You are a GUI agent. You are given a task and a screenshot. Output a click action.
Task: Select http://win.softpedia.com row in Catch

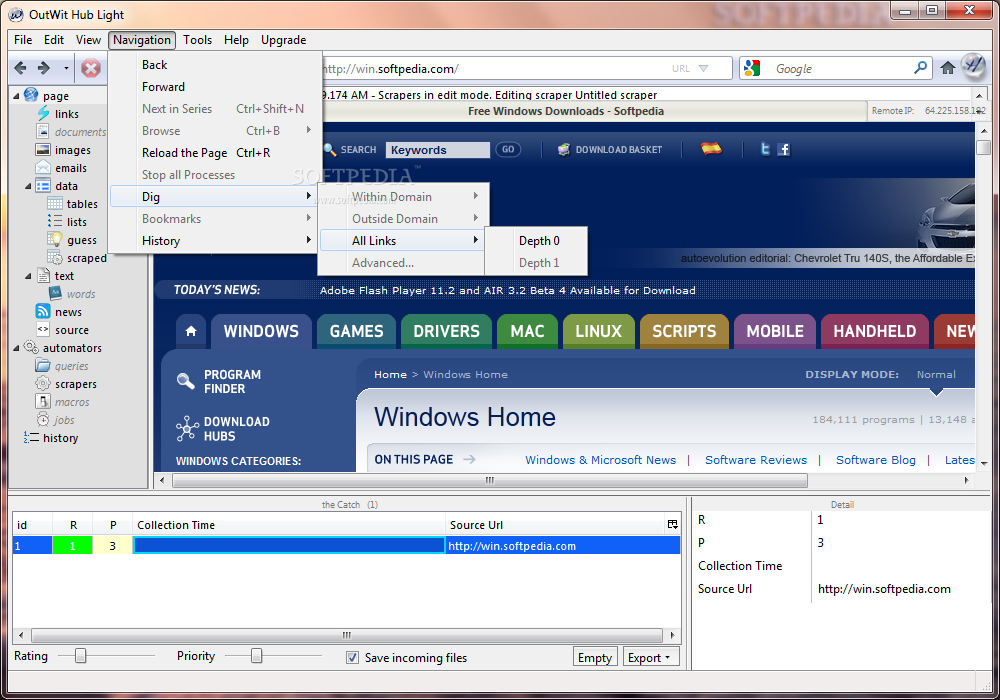coord(346,546)
